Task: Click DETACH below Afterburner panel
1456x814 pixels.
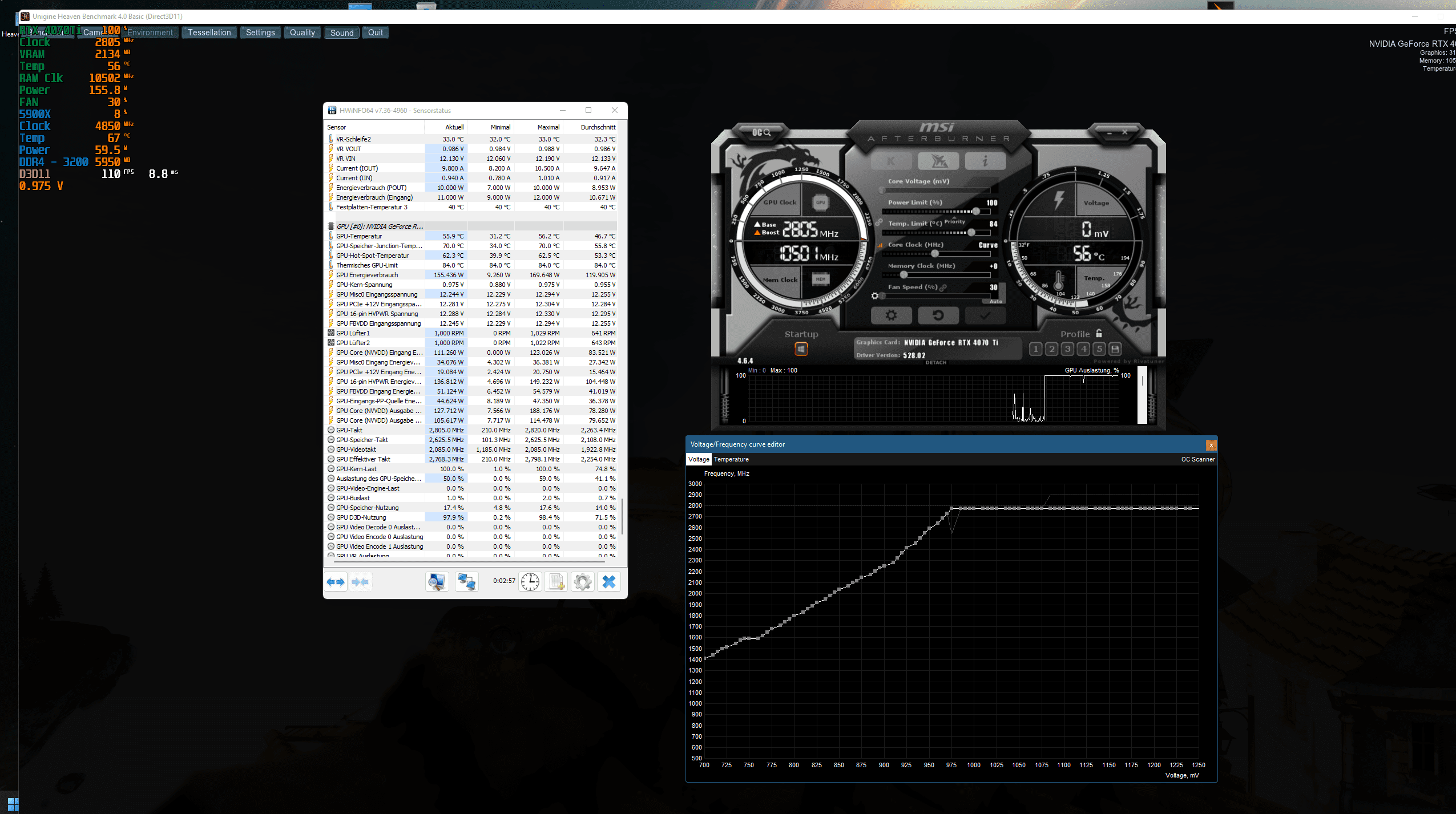Action: [936, 362]
